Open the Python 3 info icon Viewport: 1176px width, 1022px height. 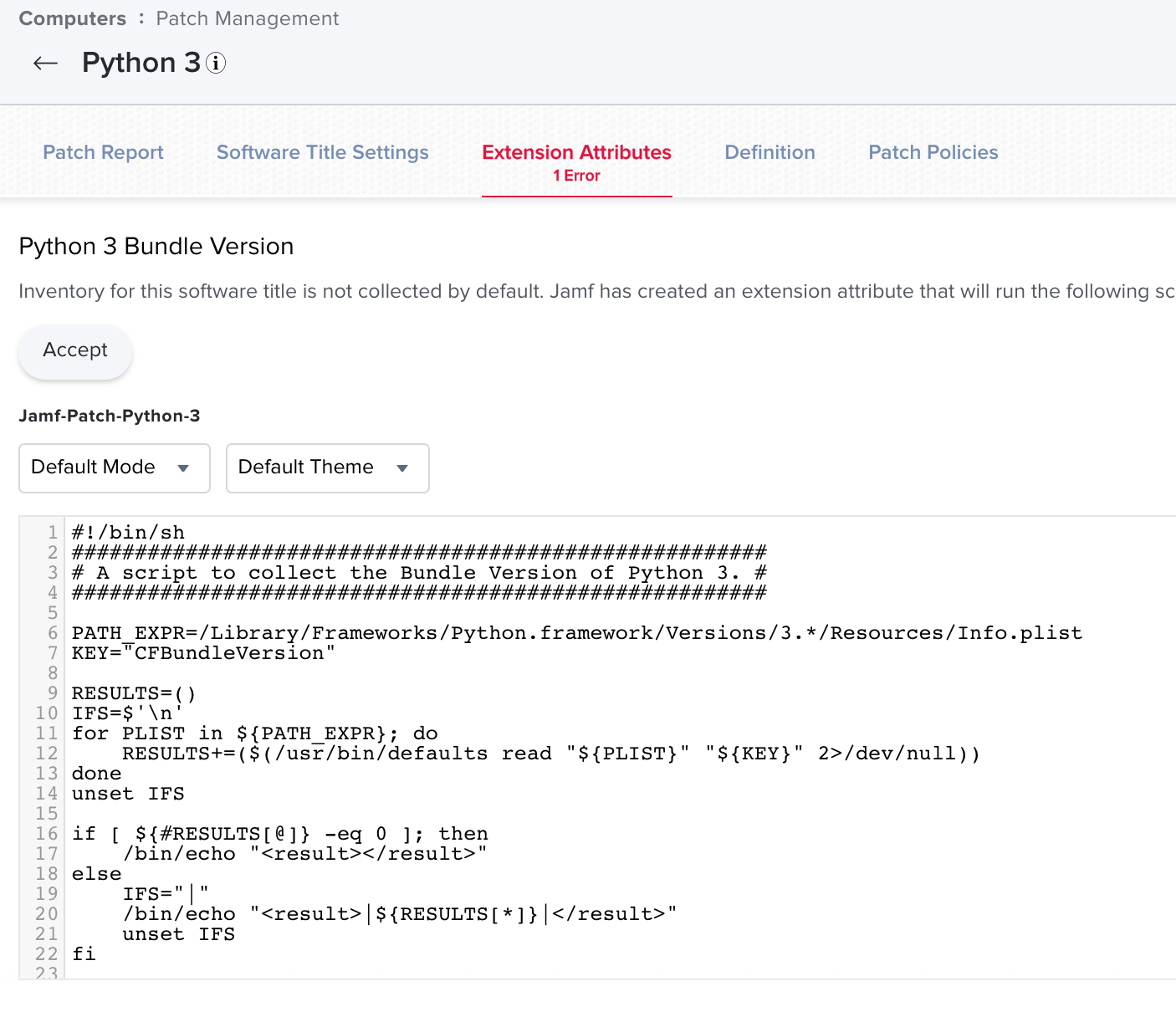point(216,64)
